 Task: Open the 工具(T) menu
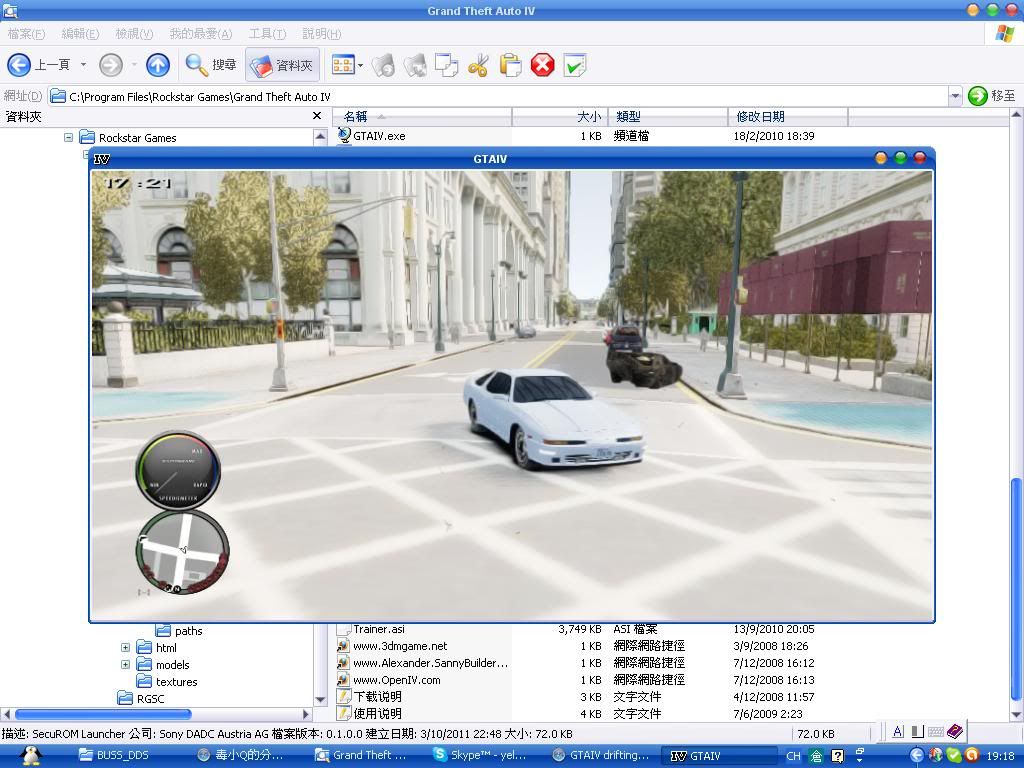(266, 34)
